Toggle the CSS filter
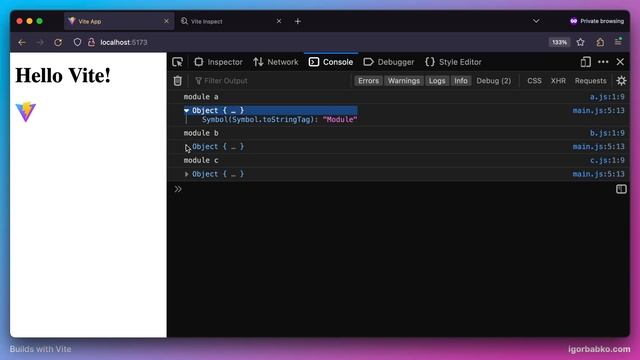Viewport: 640px width, 360px height. click(x=534, y=81)
